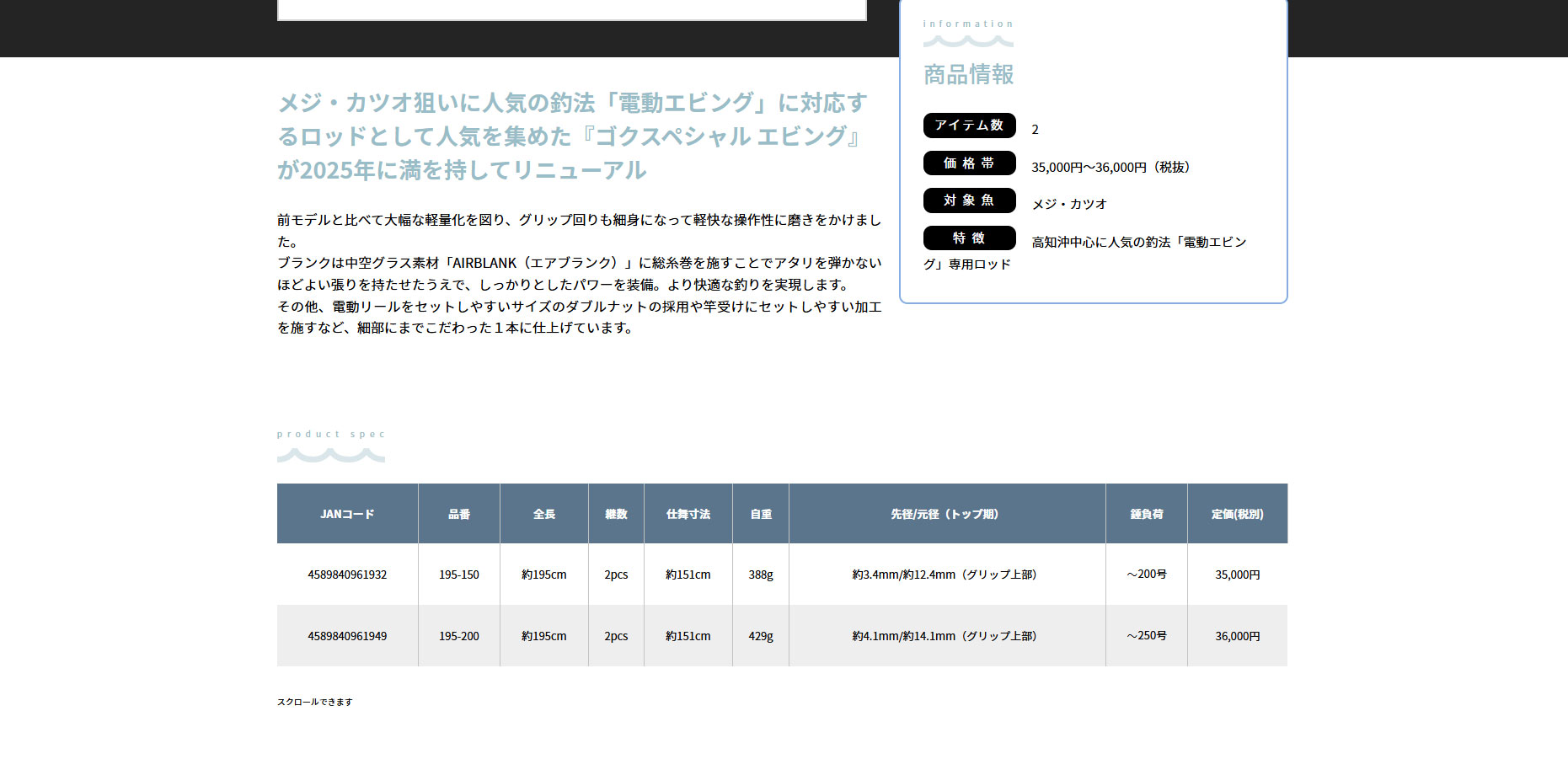Click the 全長 column header
The image size is (1568, 759).
click(544, 514)
